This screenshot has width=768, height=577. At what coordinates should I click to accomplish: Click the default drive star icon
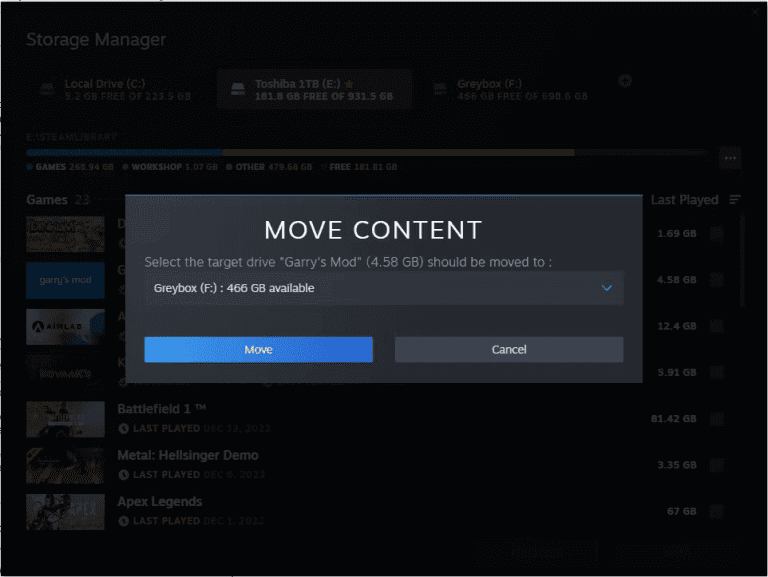point(349,84)
